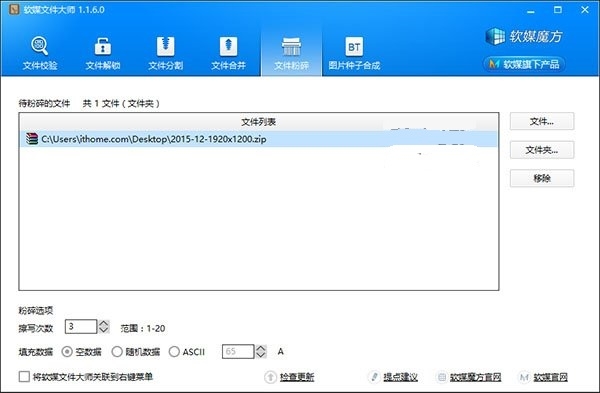The height and width of the screenshot is (393, 600).
Task: Select the ASCII fill radio button
Action: [x=174, y=352]
